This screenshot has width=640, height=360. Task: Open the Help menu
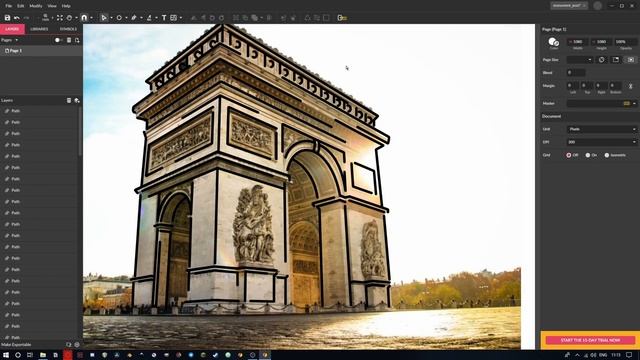point(66,6)
